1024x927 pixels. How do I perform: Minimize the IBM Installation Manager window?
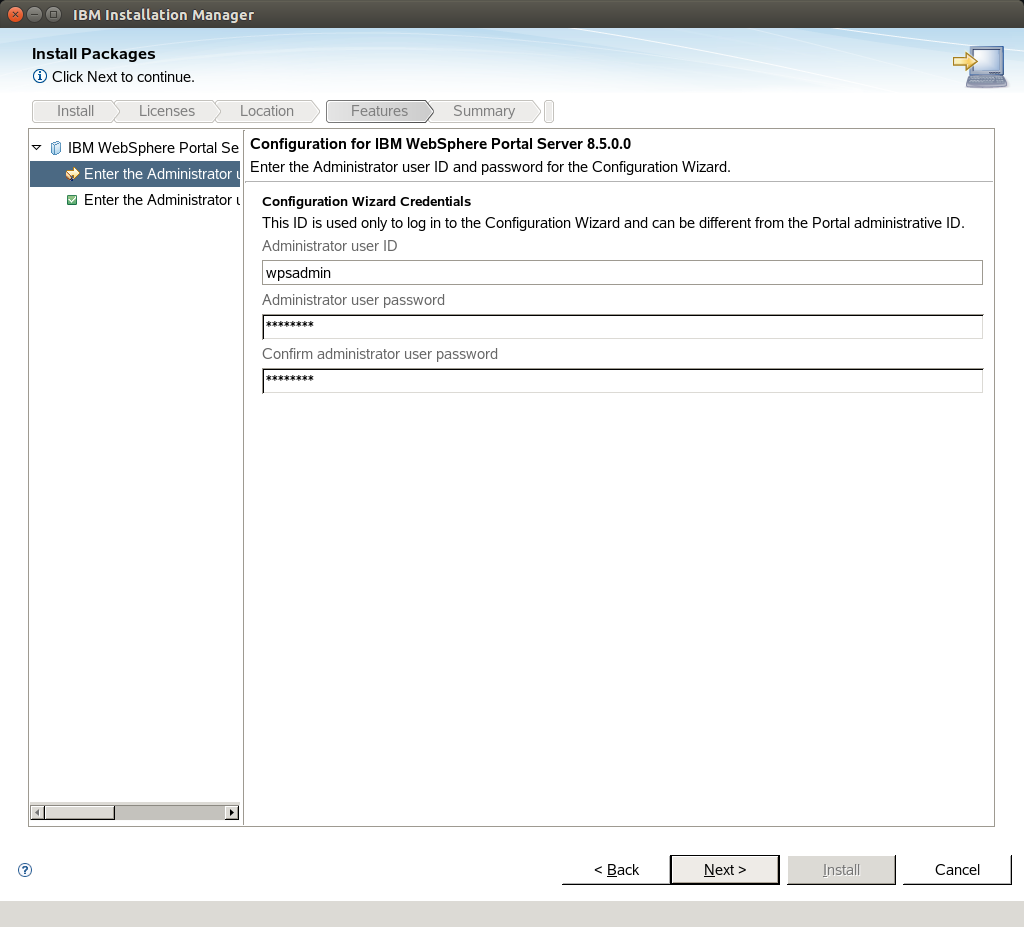(35, 14)
